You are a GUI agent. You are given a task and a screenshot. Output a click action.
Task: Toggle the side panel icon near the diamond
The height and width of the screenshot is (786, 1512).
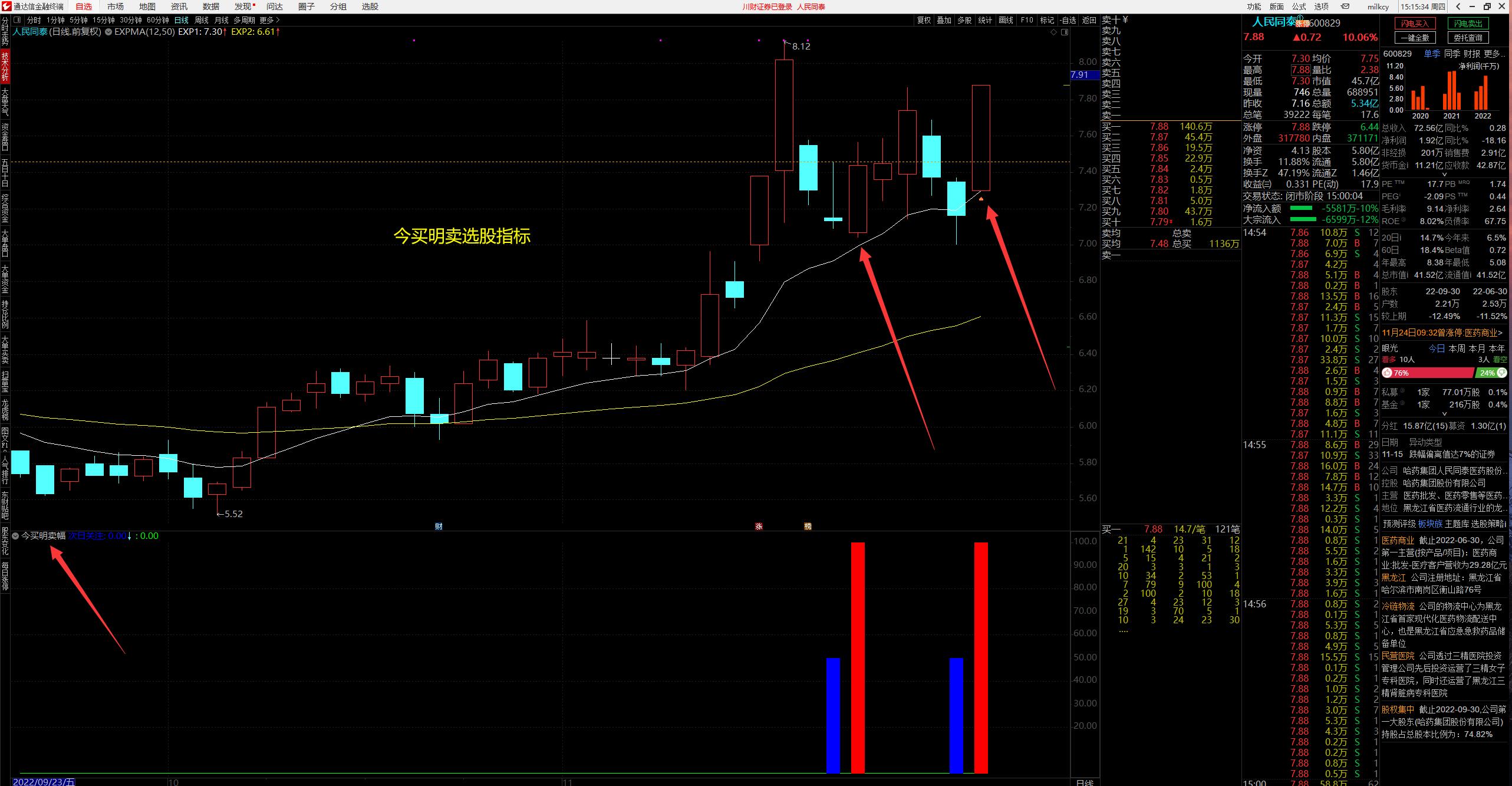click(1065, 32)
